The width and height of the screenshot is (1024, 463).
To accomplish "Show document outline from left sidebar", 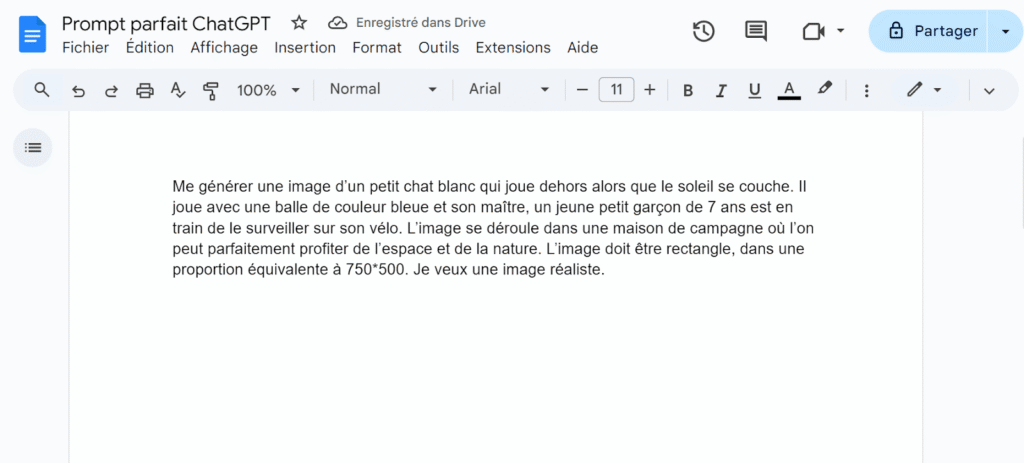I will [x=33, y=148].
